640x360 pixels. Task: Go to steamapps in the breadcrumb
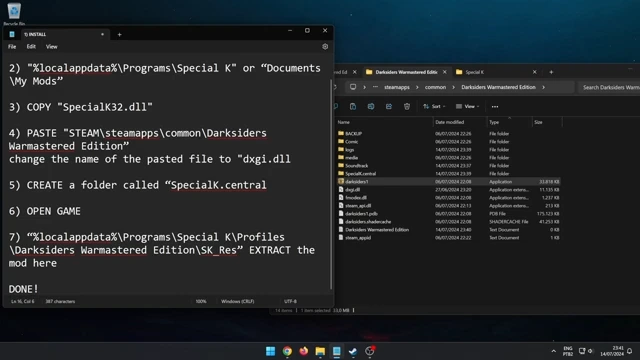396,87
